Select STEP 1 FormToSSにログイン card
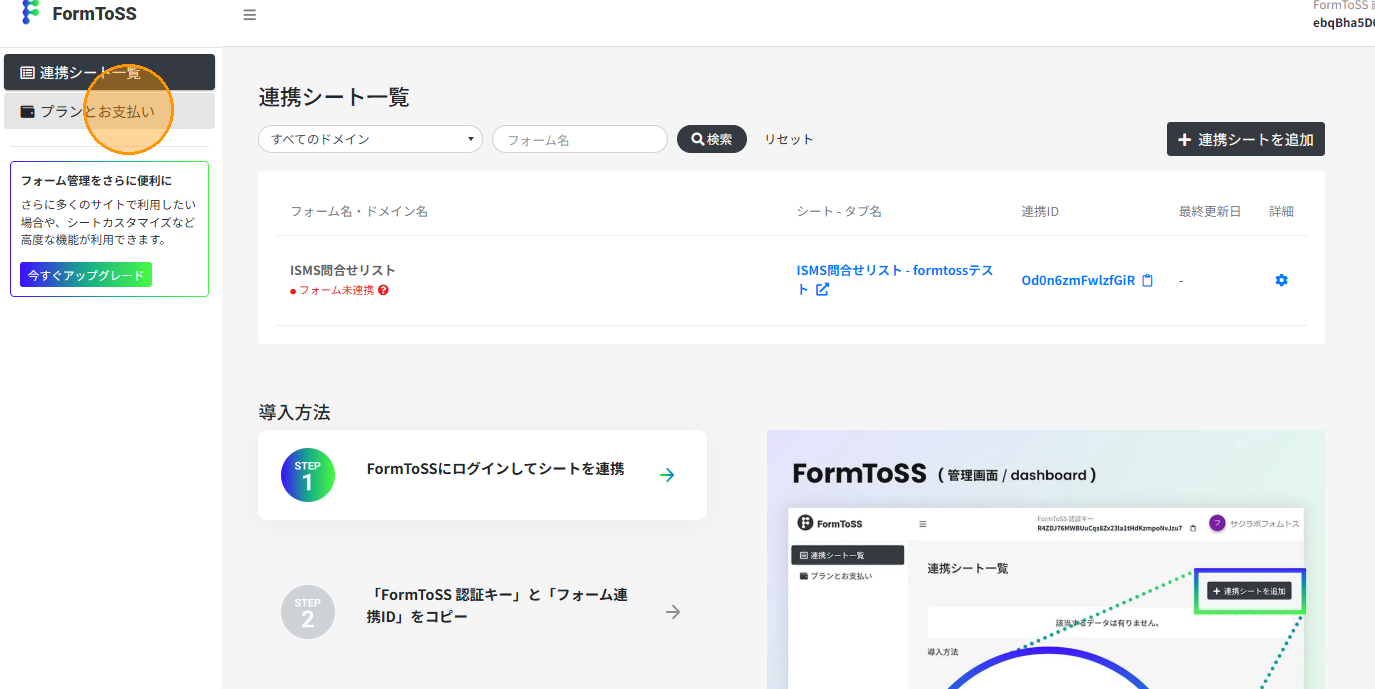This screenshot has width=1375, height=689. pyautogui.click(x=482, y=475)
